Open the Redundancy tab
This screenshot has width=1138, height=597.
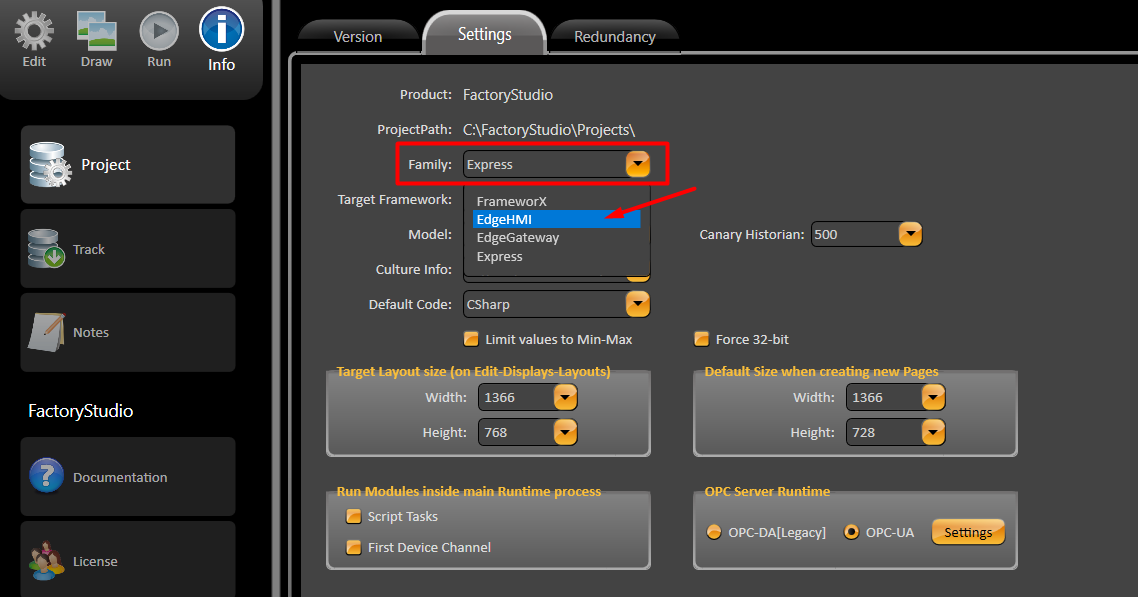[615, 36]
